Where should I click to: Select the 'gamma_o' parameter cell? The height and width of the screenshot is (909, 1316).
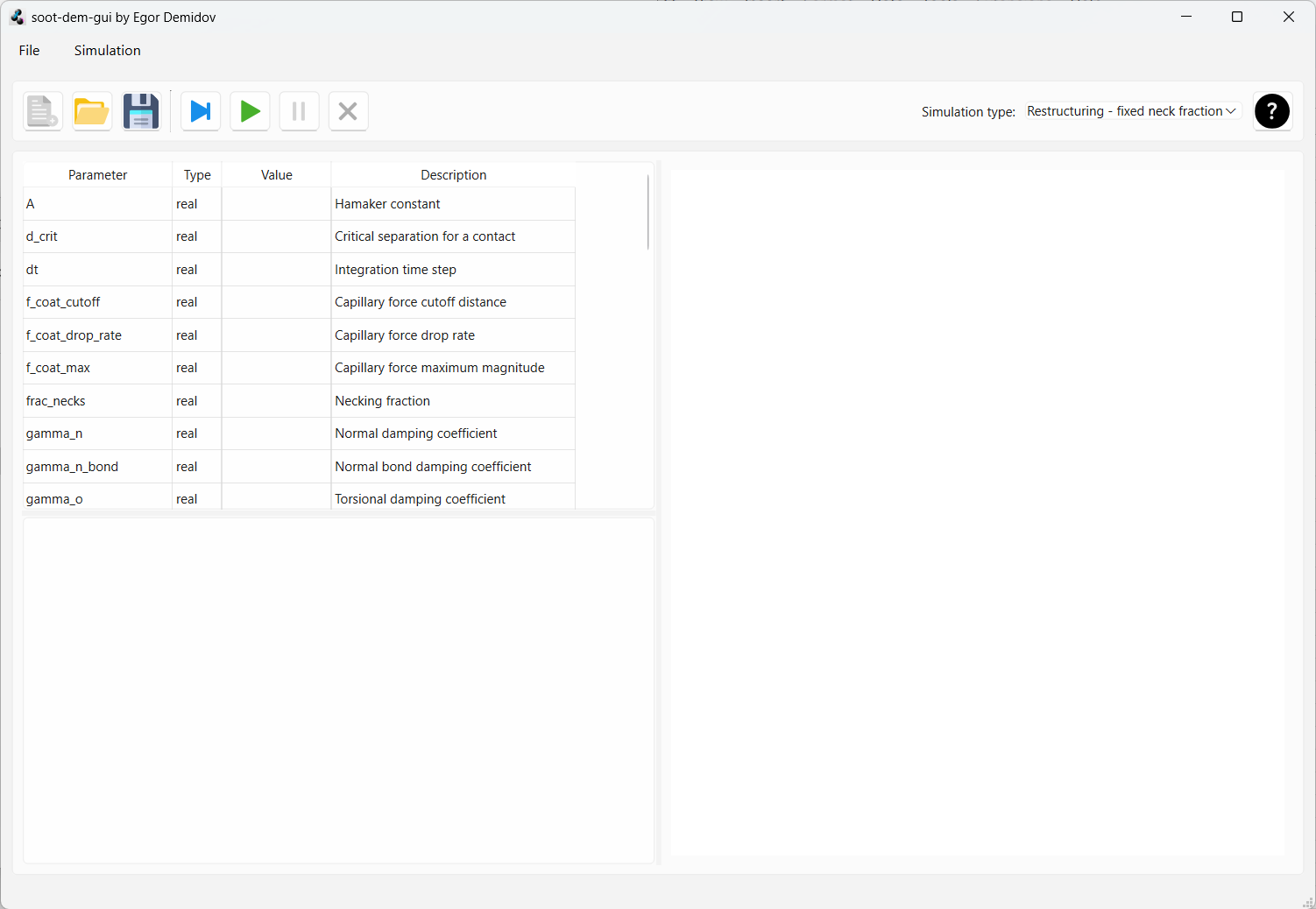98,497
